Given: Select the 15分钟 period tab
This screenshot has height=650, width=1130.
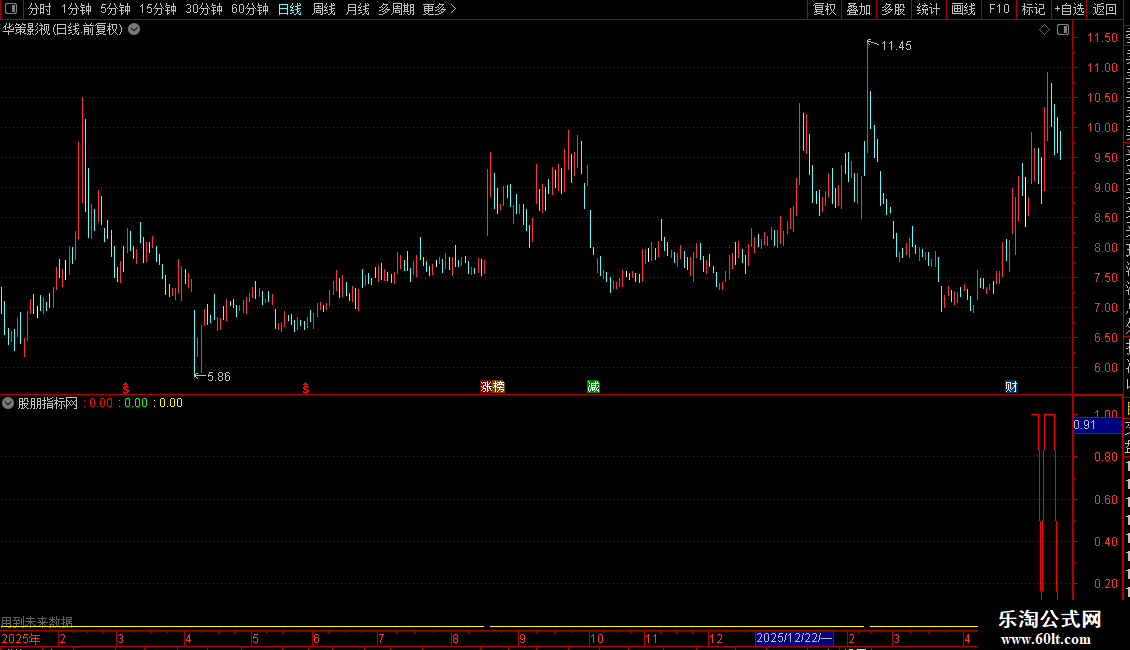Looking at the screenshot, I should 158,9.
